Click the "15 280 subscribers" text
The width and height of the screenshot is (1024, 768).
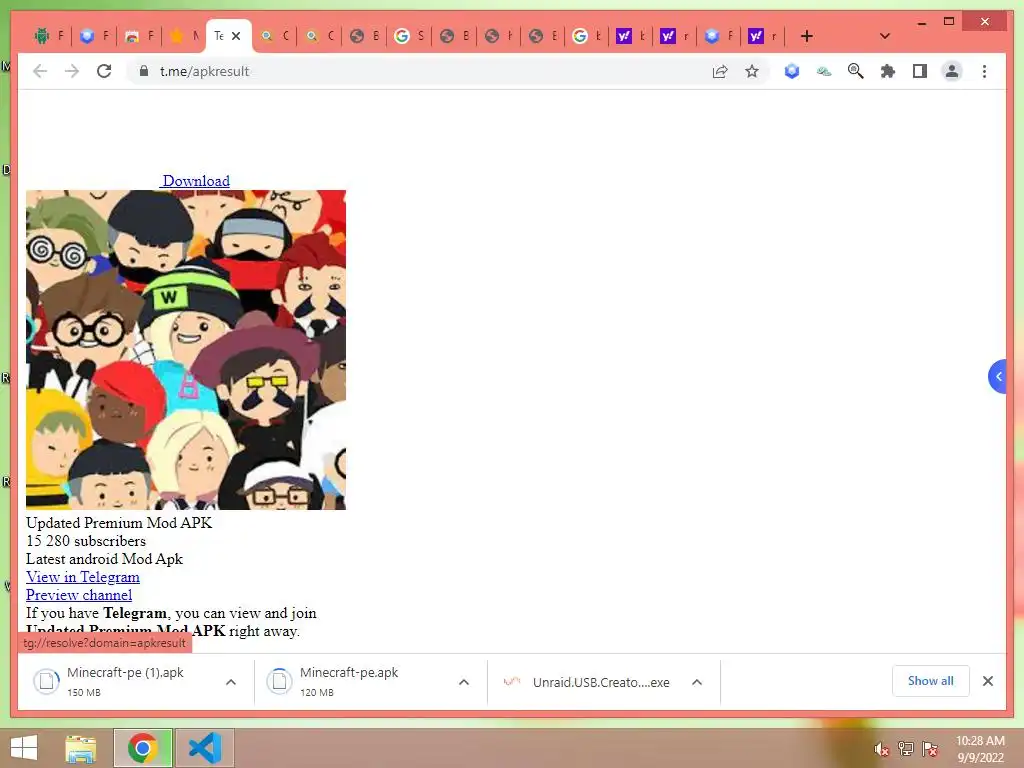[x=86, y=541]
